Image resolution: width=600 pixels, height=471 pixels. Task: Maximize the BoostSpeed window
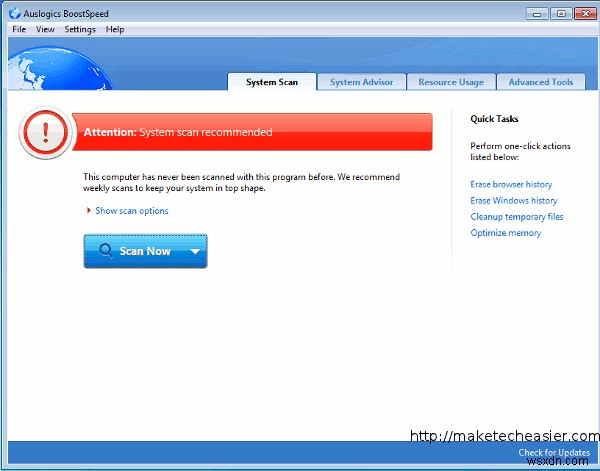point(561,14)
